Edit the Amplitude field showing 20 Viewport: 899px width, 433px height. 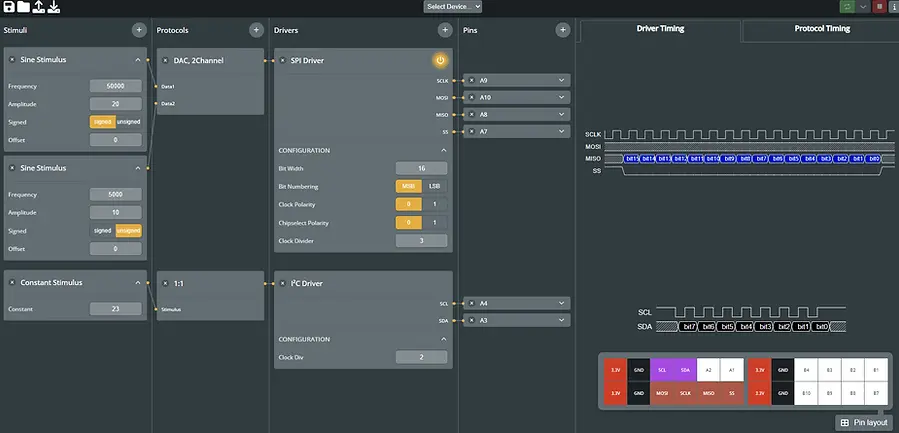(x=116, y=104)
